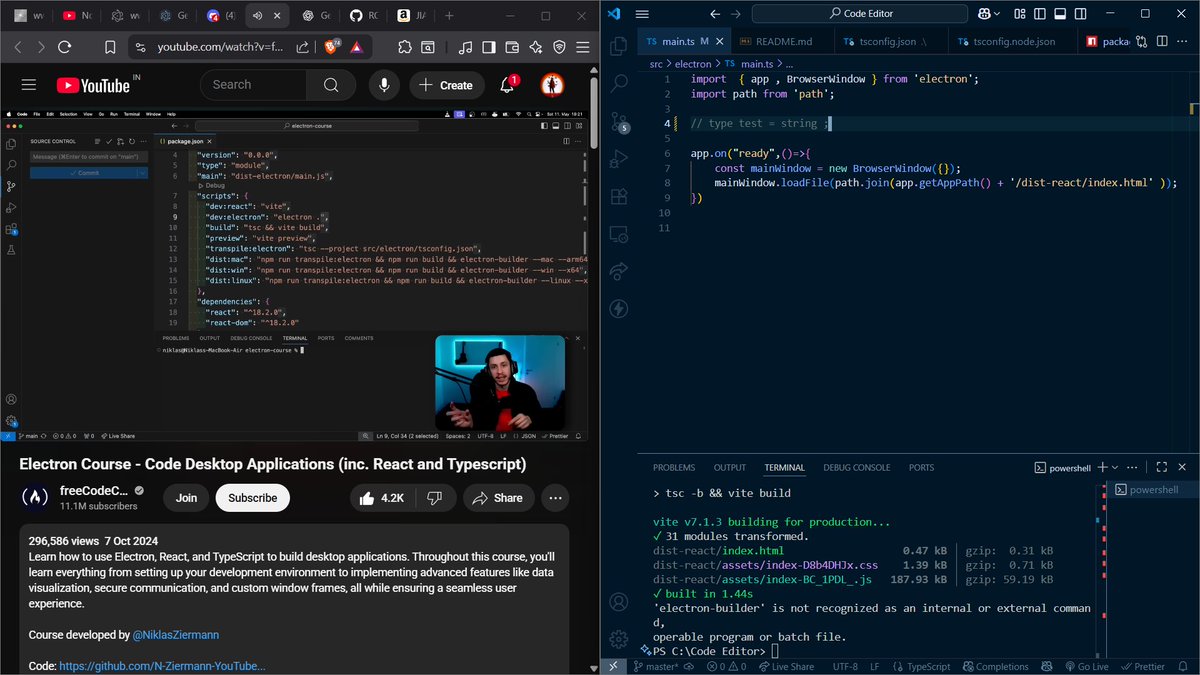Change TypeScript language mode in status bar
1200x675 pixels.
point(920,667)
